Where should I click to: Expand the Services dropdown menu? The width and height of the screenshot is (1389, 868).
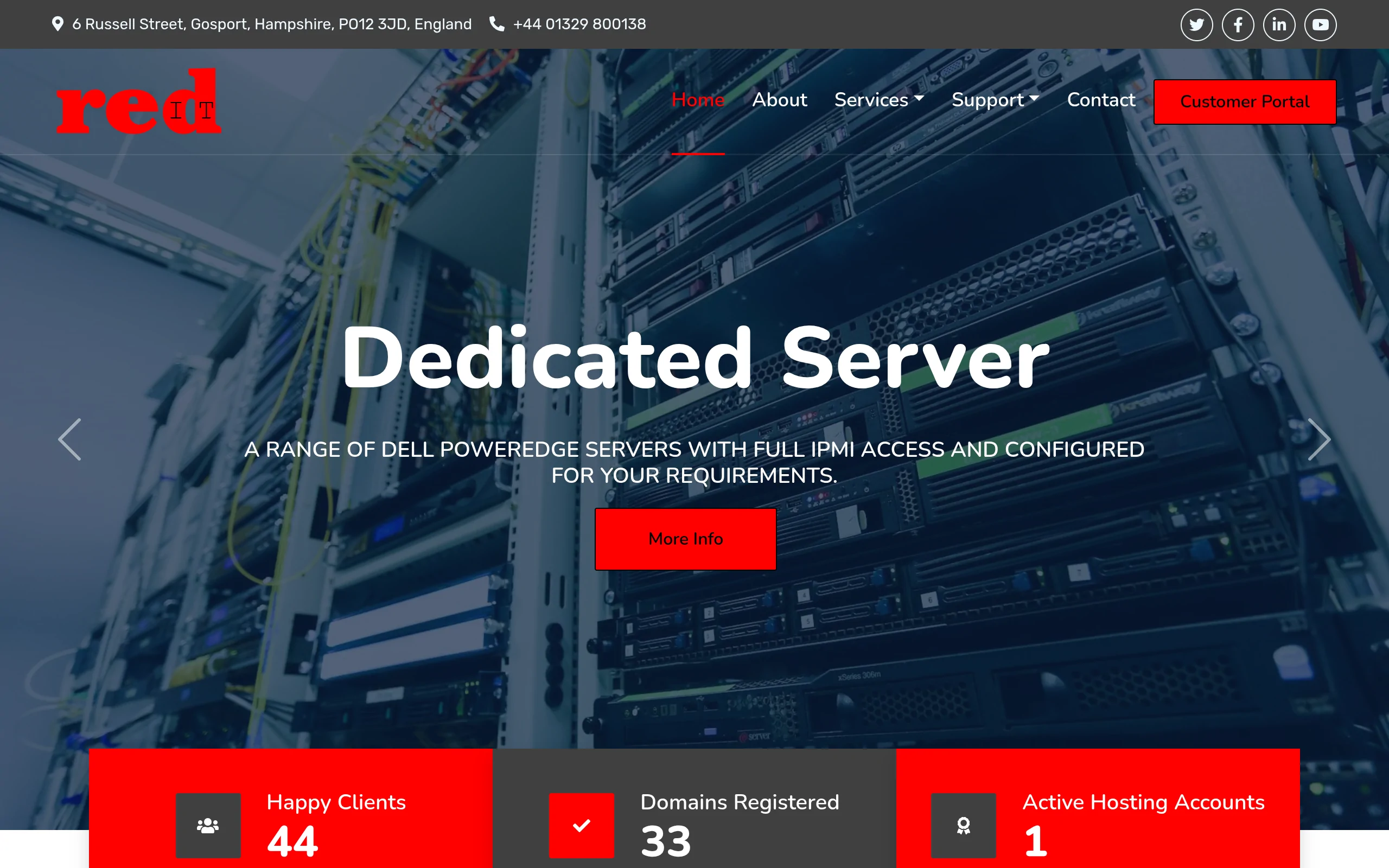879,100
